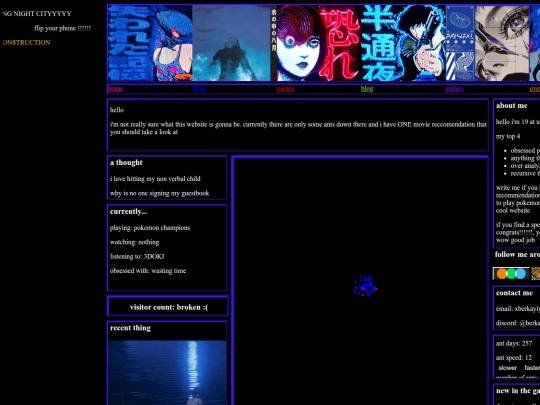Click the large blue kanji beside the gun holder
This screenshot has height=405, width=540.
[x=379, y=43]
